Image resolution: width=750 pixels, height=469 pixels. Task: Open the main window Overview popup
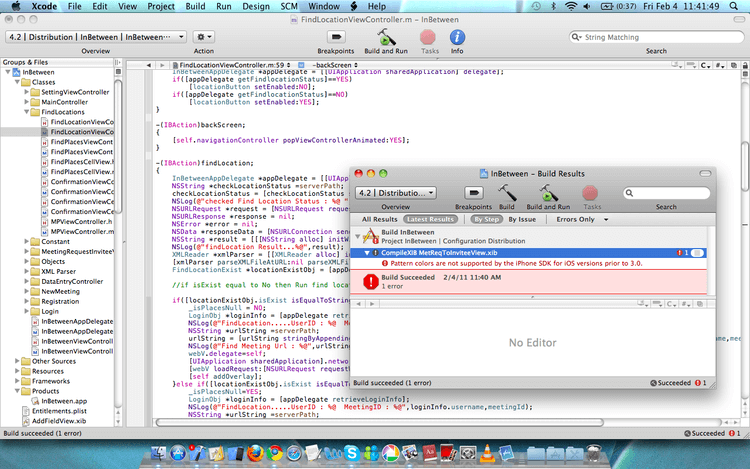coord(96,37)
